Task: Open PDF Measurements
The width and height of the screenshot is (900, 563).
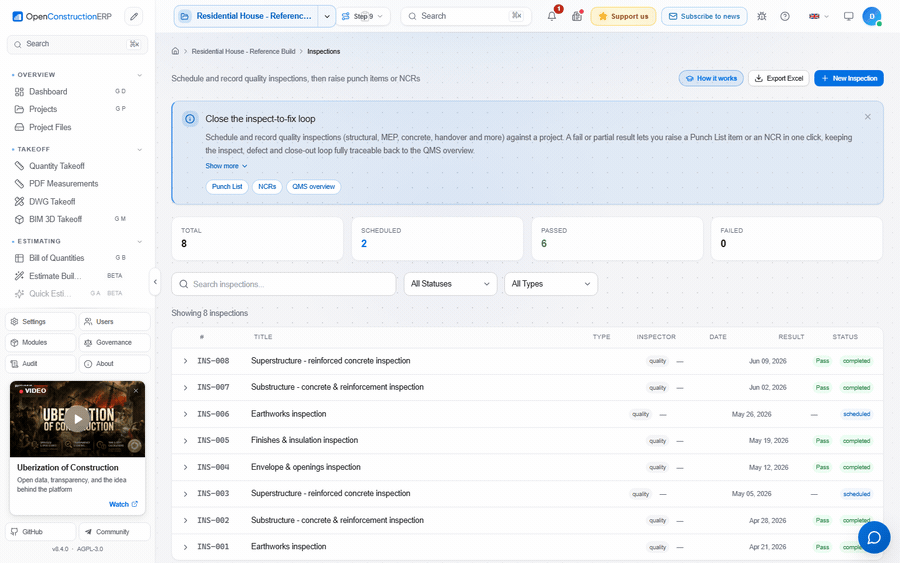Action: 77,184
